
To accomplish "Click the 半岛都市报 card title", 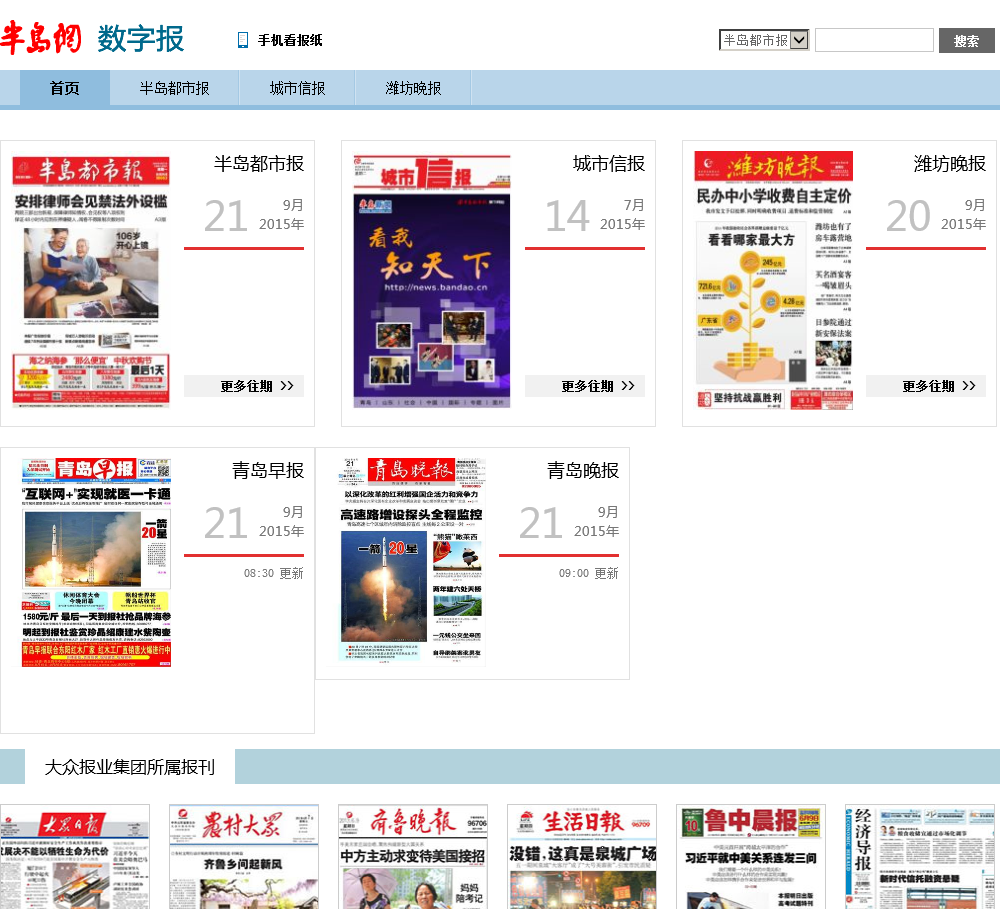I will (259, 164).
